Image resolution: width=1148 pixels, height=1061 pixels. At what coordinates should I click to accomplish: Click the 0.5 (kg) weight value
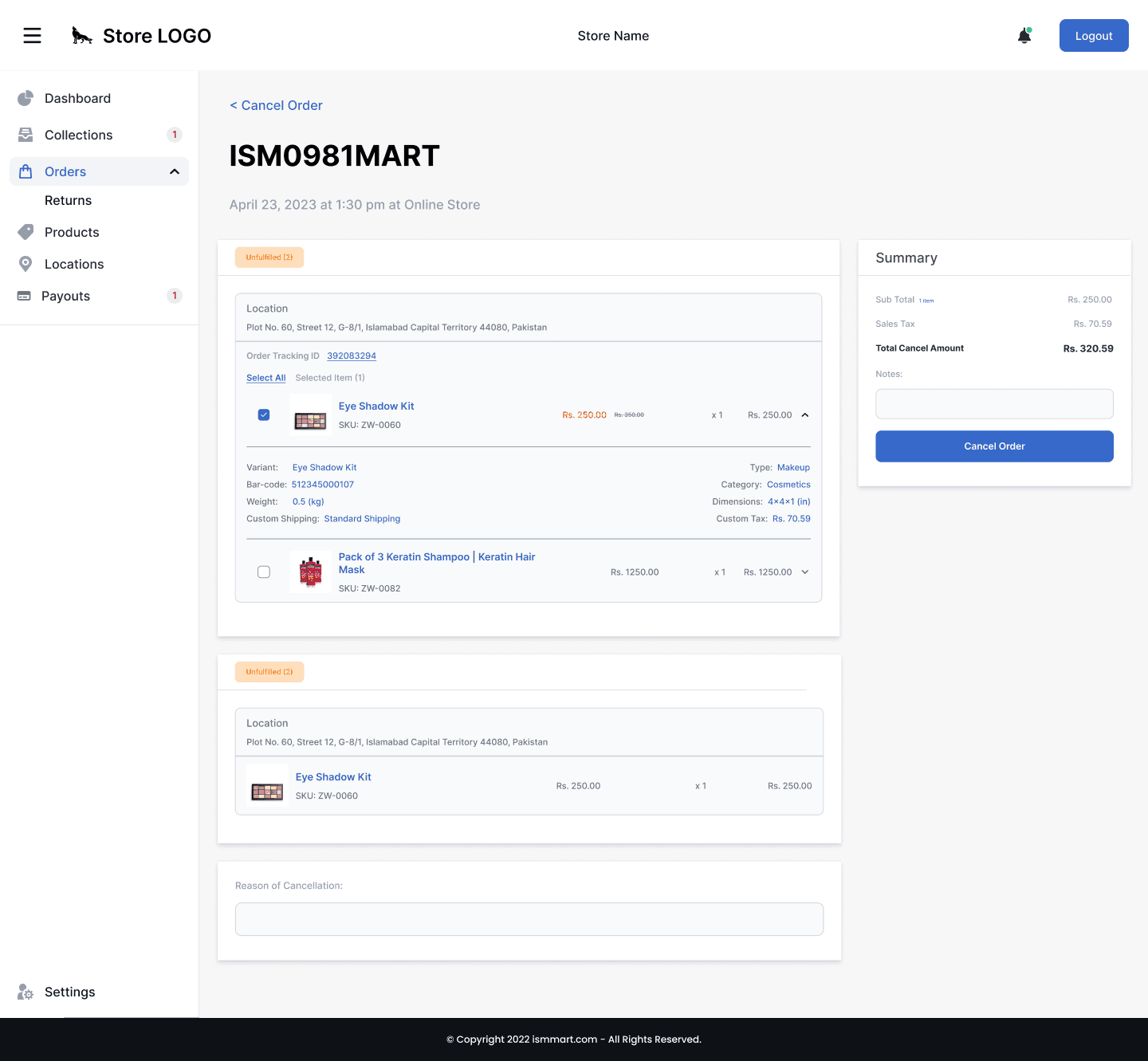pos(308,501)
